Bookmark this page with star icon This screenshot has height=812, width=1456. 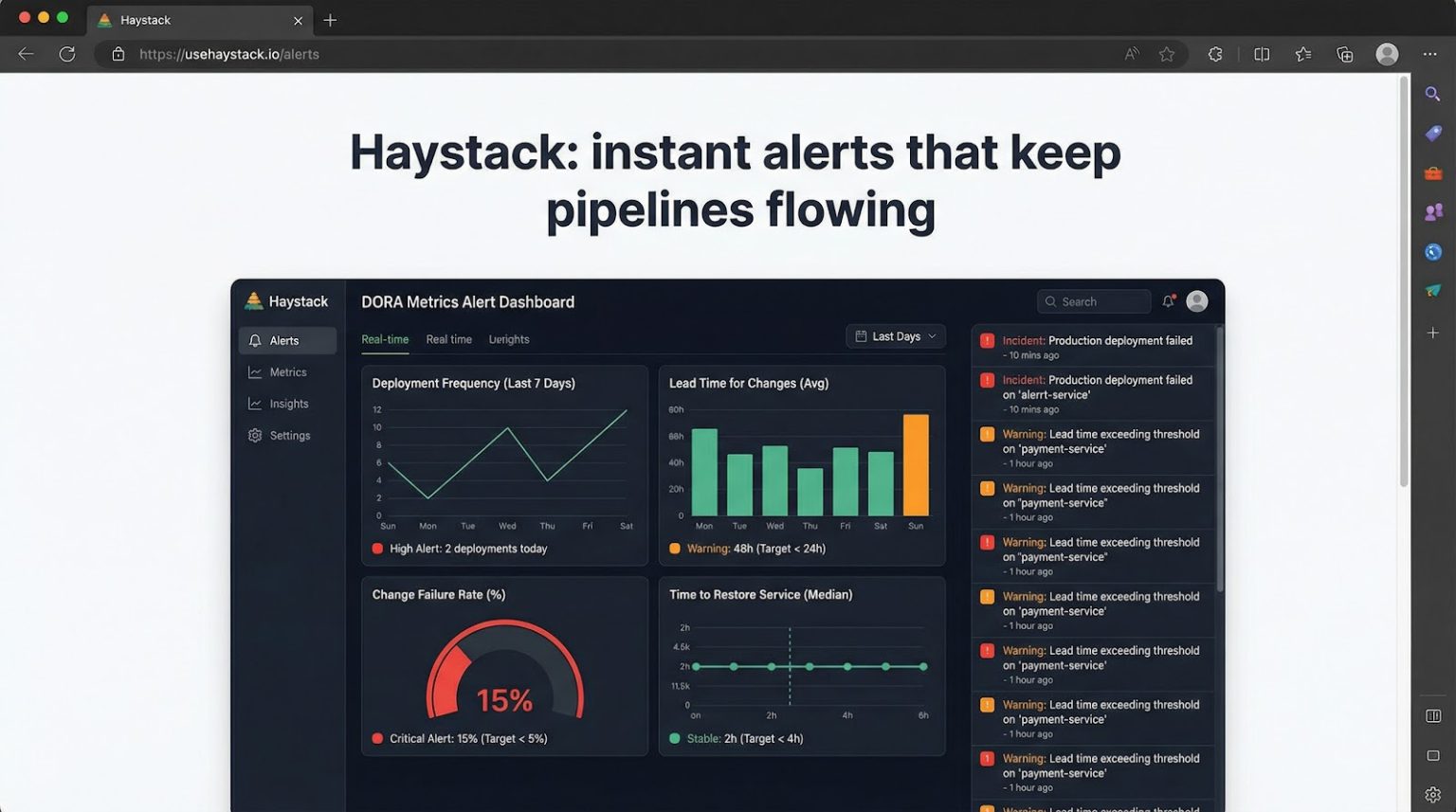(1167, 54)
